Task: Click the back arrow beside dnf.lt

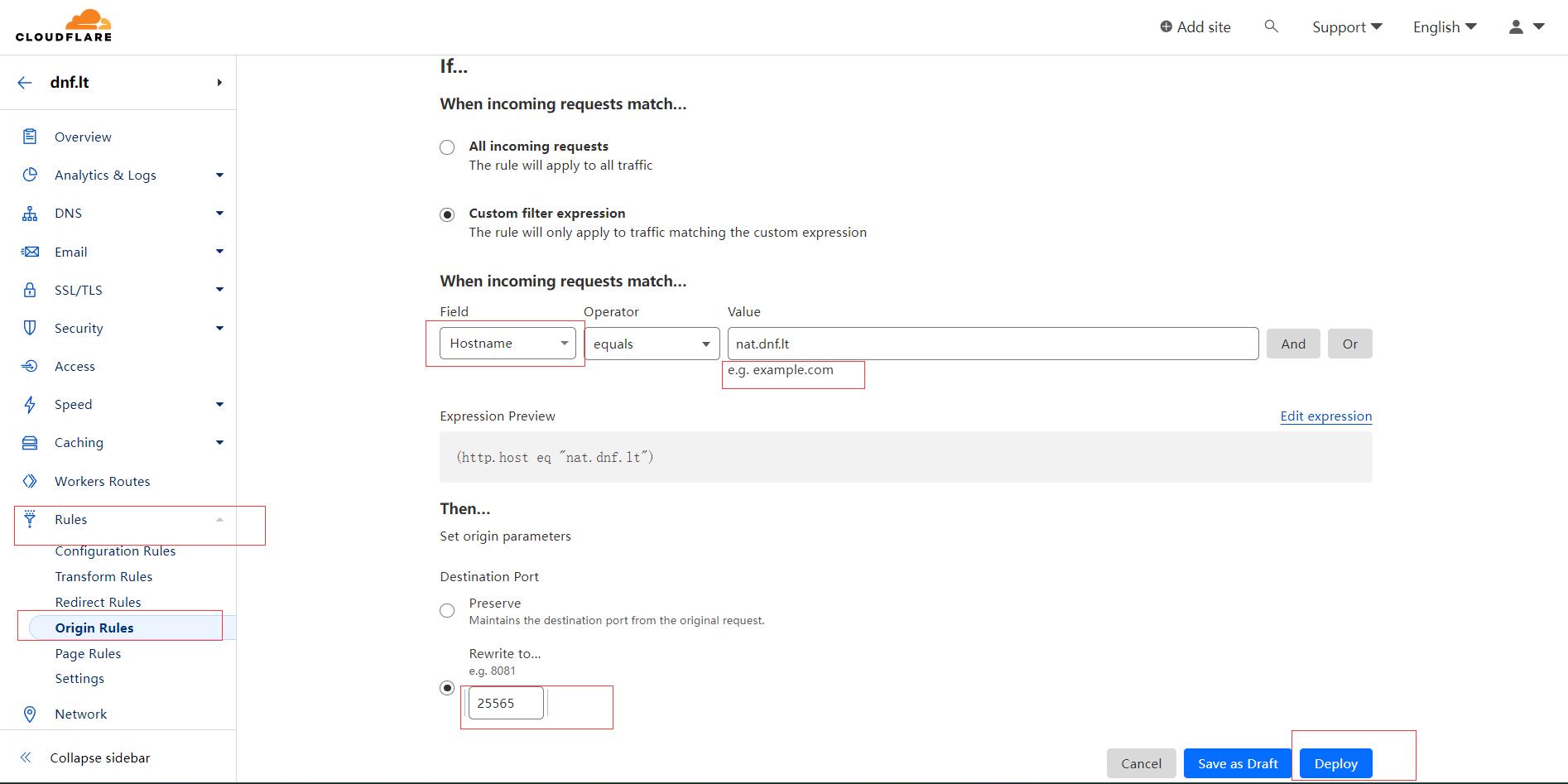Action: tap(25, 83)
